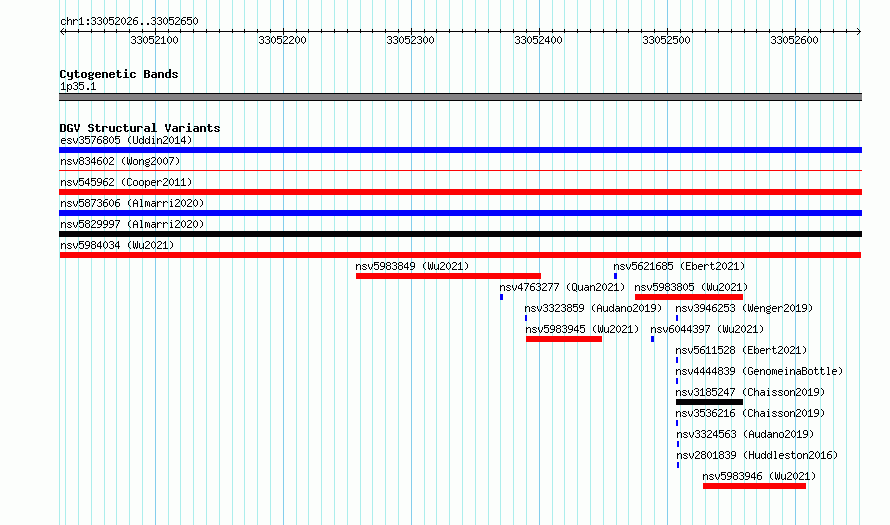Screen dimensions: 890x525
Task: Click the 33052600 ruler position
Action: (x=794, y=40)
